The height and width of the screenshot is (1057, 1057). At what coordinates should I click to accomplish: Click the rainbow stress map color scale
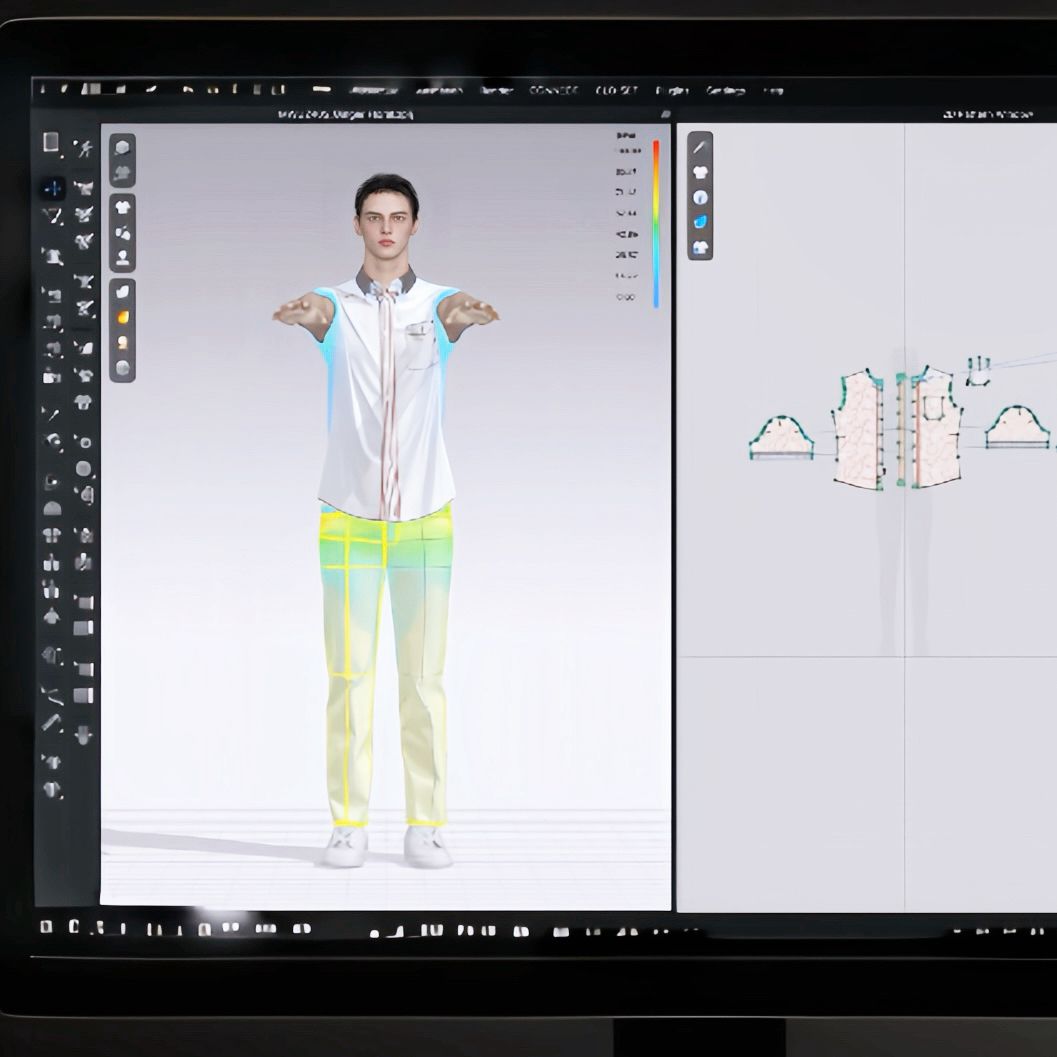pos(656,224)
